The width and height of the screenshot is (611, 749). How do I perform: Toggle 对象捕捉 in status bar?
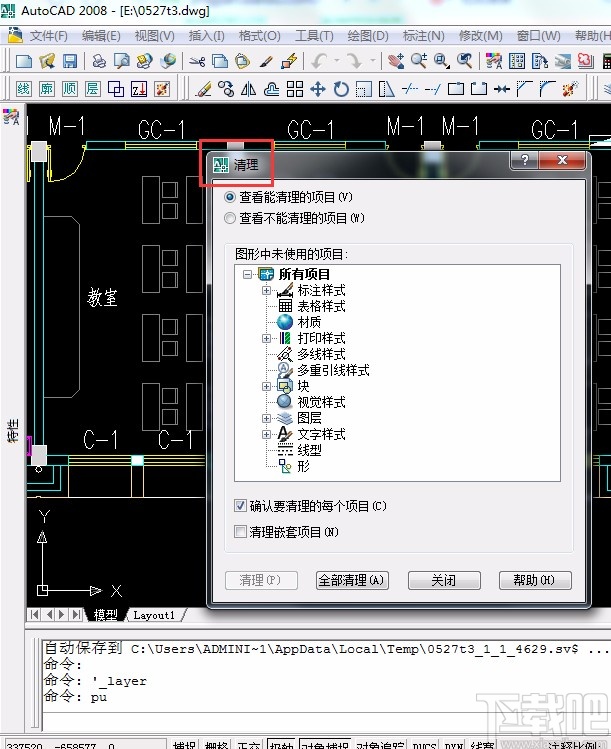(x=324, y=744)
